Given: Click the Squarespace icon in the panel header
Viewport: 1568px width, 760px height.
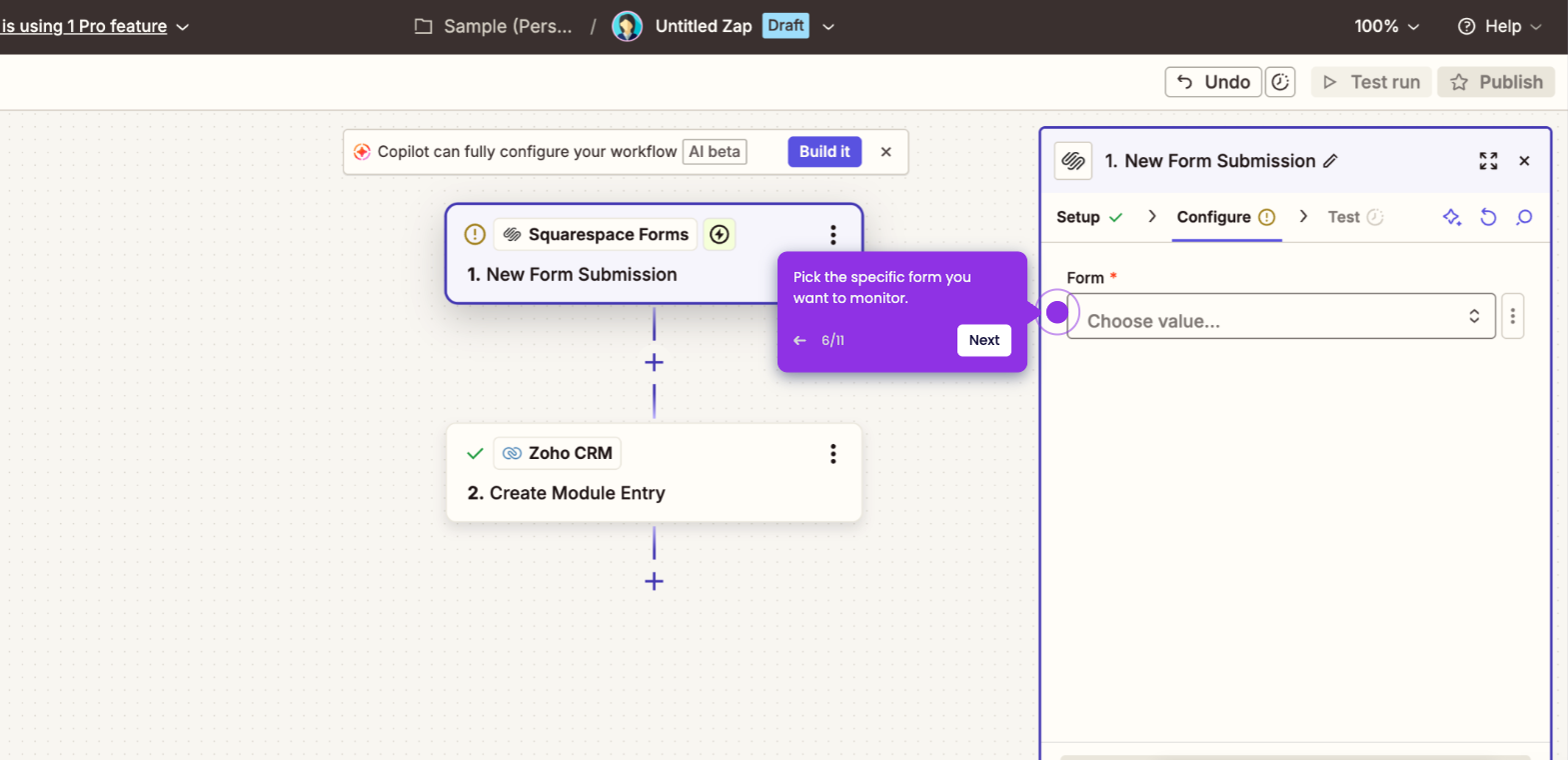Looking at the screenshot, I should point(1073,161).
